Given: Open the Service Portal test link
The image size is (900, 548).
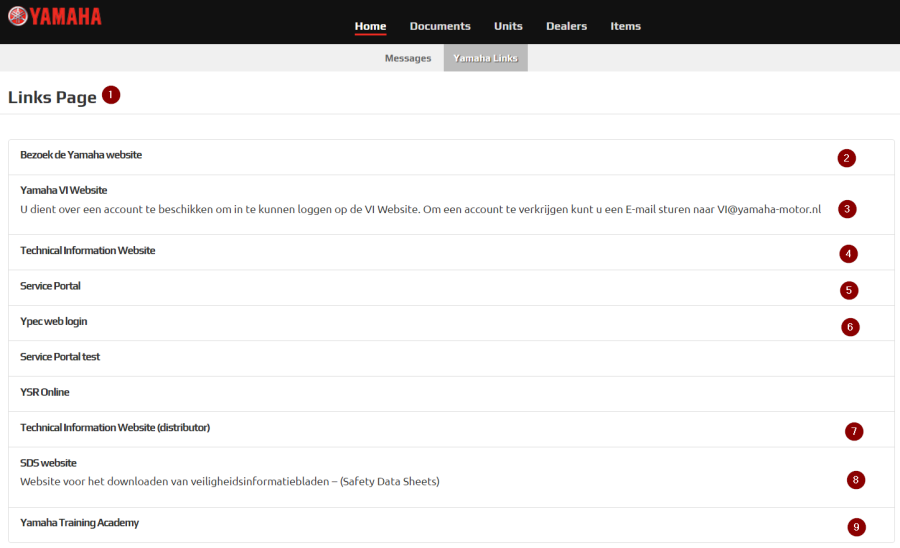Looking at the screenshot, I should (60, 357).
